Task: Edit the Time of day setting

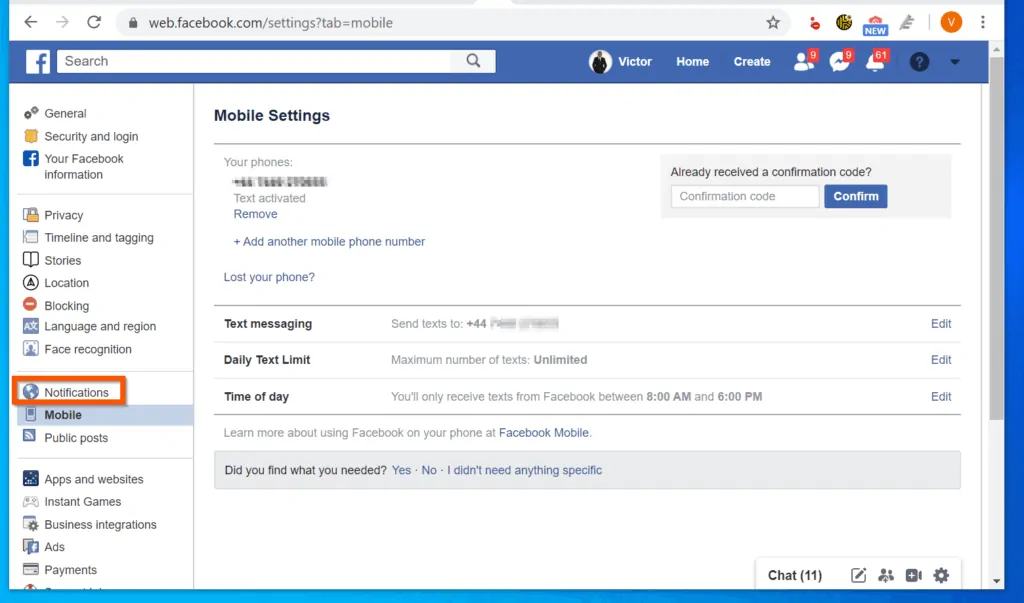Action: tap(941, 397)
